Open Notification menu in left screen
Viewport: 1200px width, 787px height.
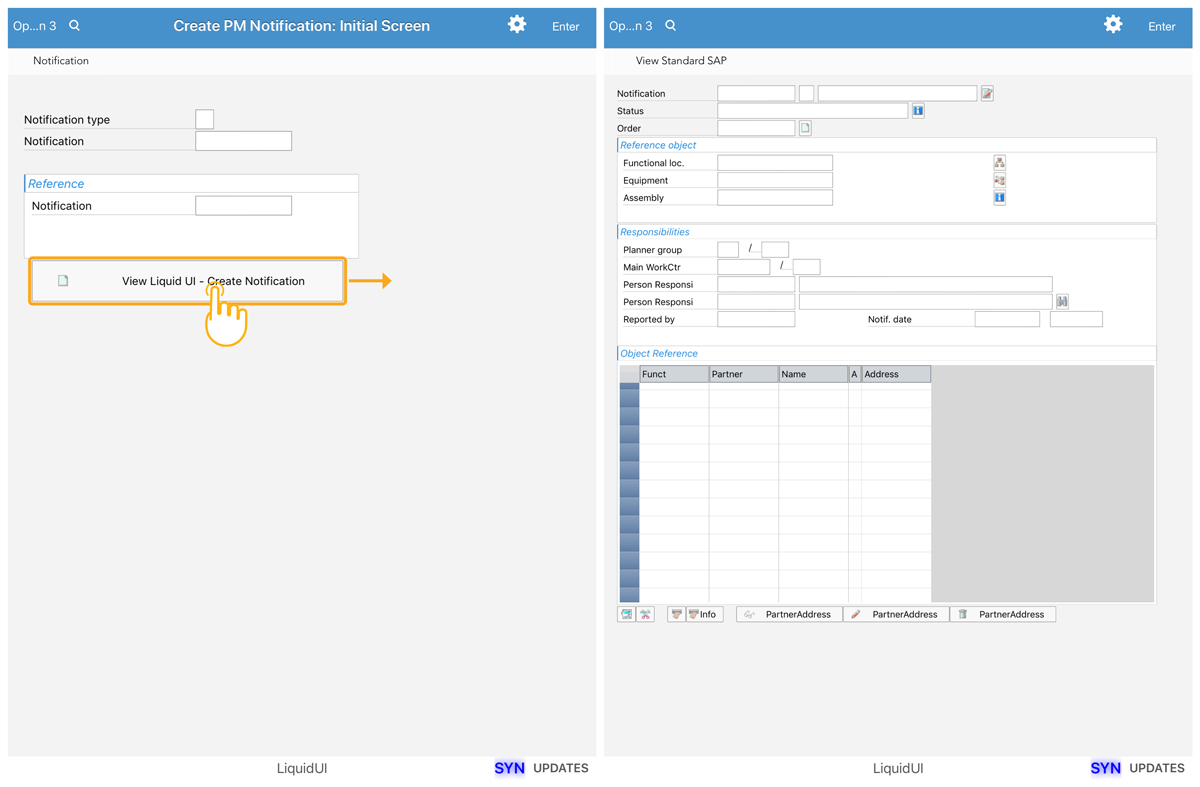(61, 61)
